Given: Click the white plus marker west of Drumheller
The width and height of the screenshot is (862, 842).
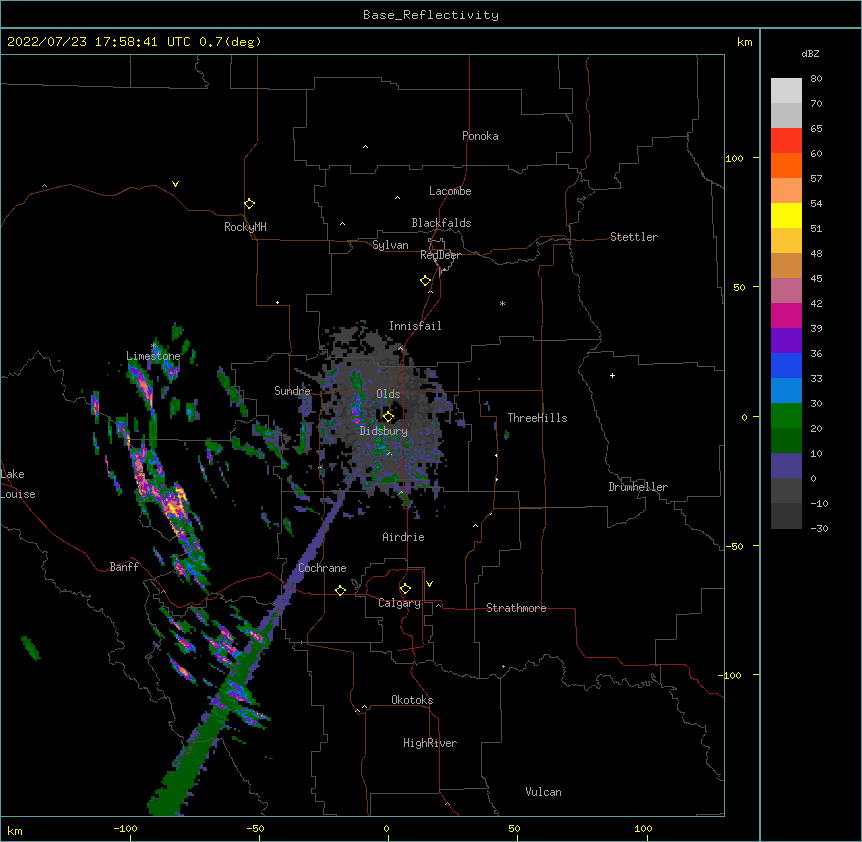Looking at the screenshot, I should tap(612, 375).
